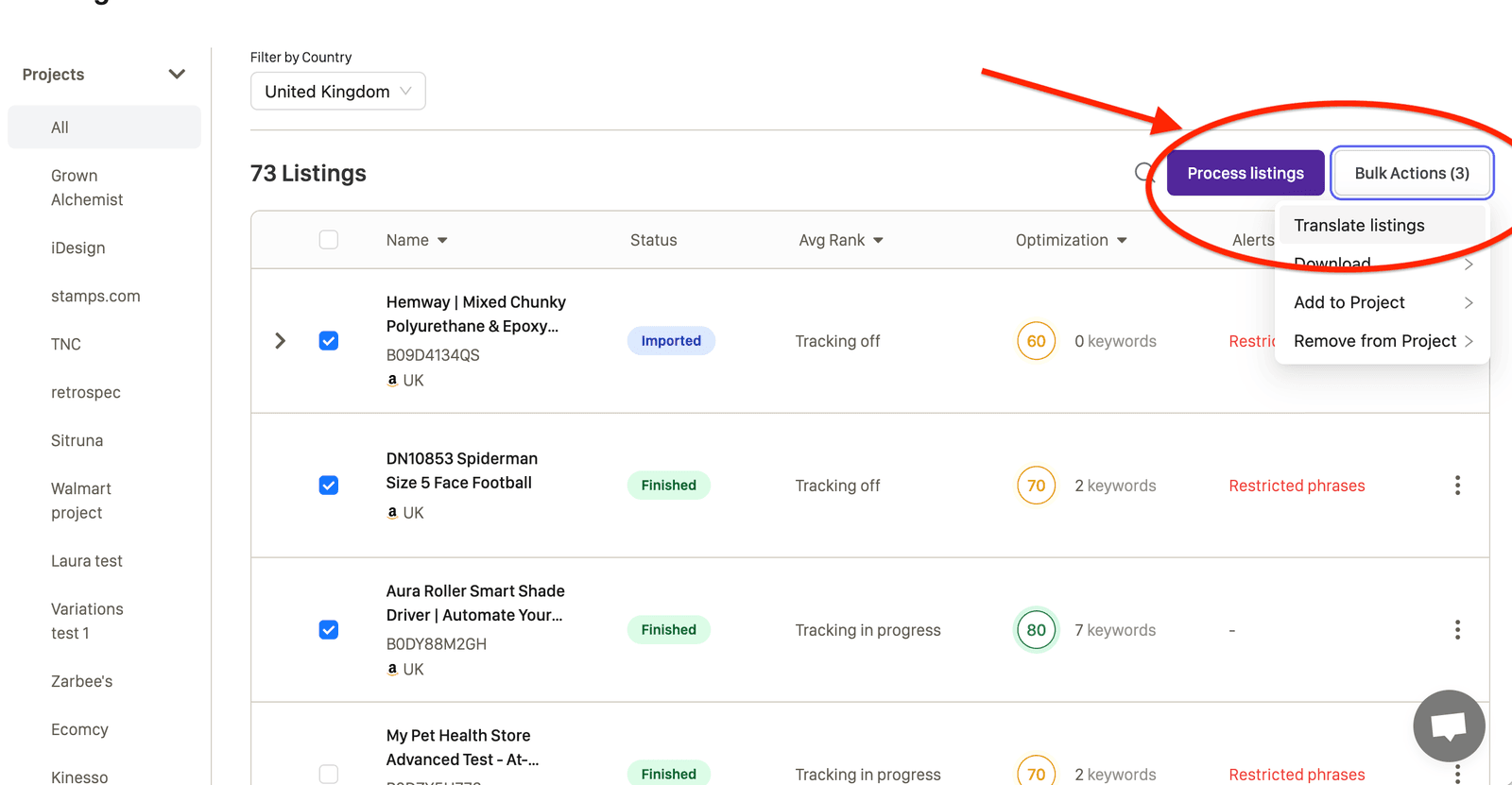Click the Bulk Actions (3) button
This screenshot has height=785, width=1512.
[1412, 173]
